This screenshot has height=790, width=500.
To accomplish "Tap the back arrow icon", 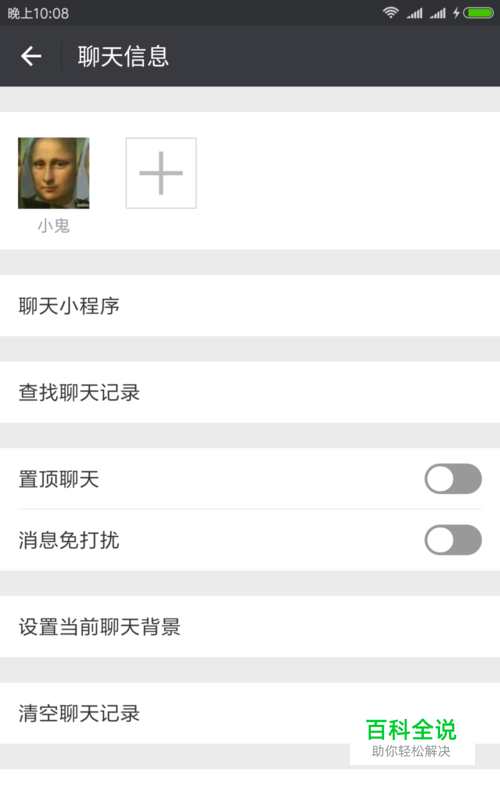I will 31,56.
